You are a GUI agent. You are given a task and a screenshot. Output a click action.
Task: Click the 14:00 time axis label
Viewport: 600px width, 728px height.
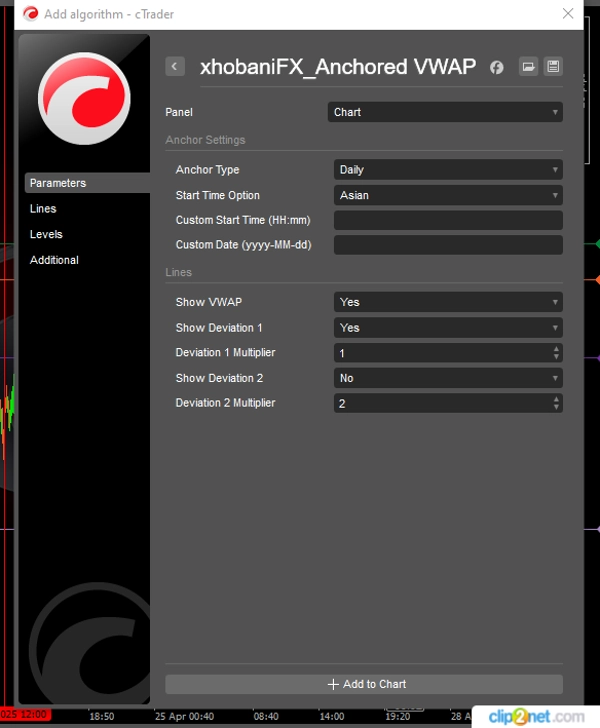[332, 716]
